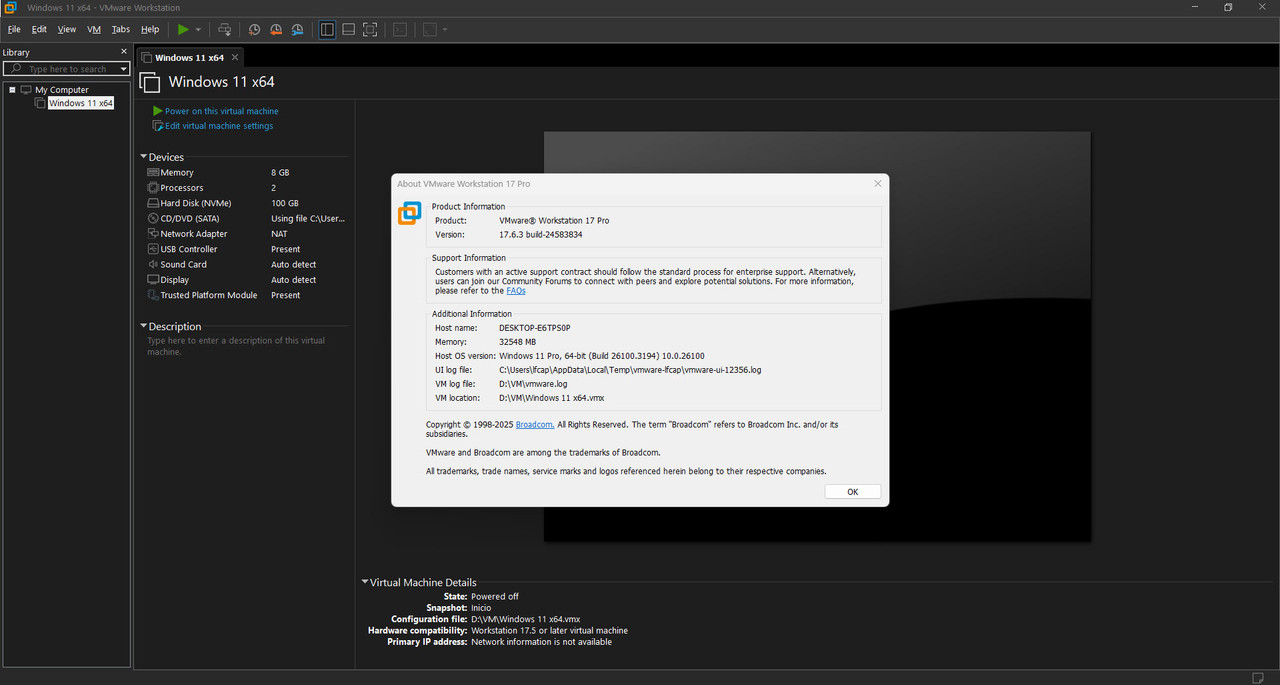Open the Snapshot Manager icon
Image resolution: width=1280 pixels, height=685 pixels.
pos(297,30)
